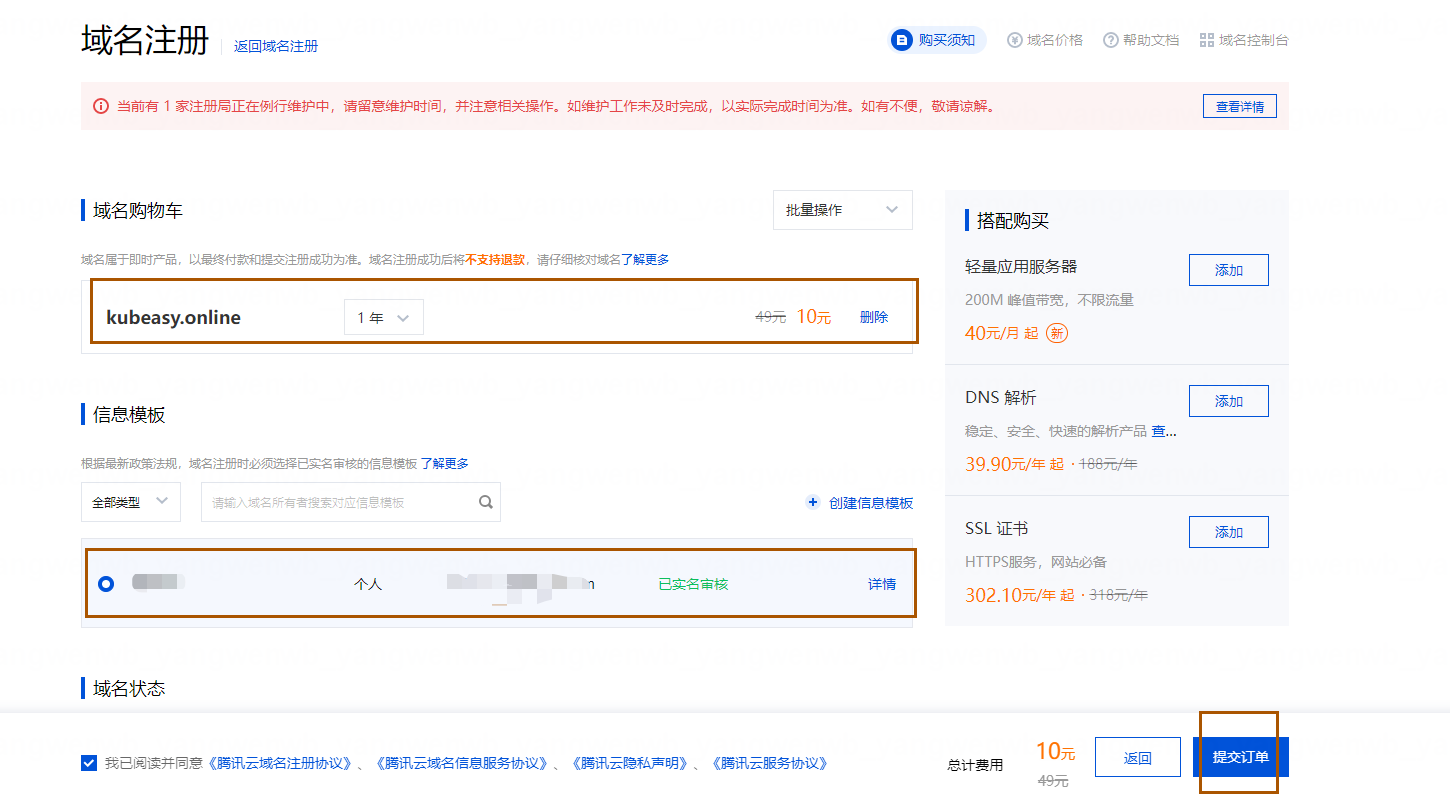1450x798 pixels.
Task: Open 《腾讯云域名注册协议》 link
Action: pos(279,763)
